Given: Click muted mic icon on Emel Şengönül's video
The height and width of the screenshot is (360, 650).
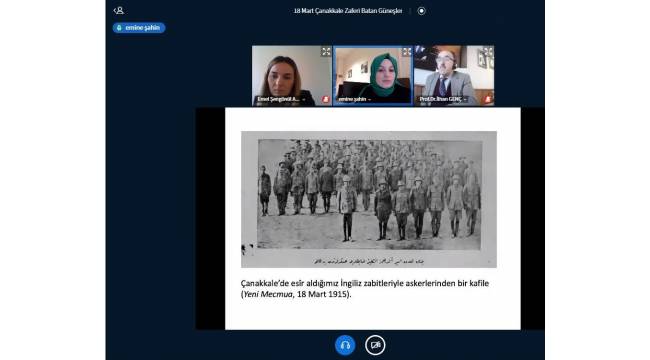Looking at the screenshot, I should pos(325,100).
